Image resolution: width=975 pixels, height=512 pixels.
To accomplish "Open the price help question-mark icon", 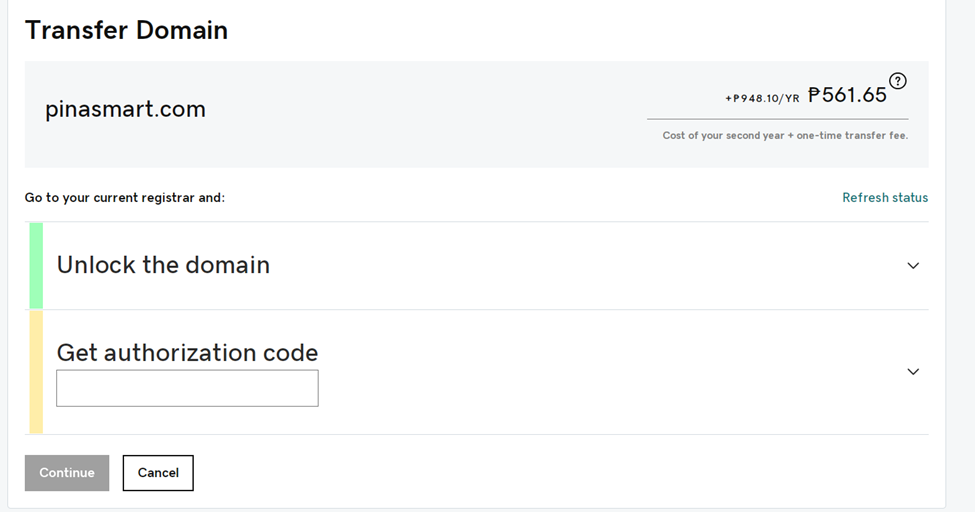I will point(897,81).
